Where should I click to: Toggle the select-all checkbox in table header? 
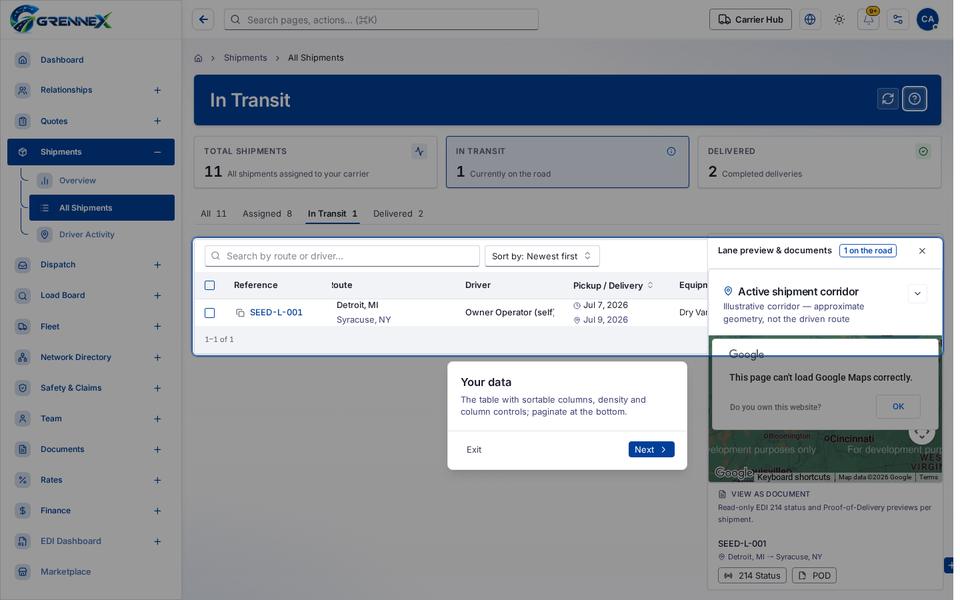[x=209, y=285]
